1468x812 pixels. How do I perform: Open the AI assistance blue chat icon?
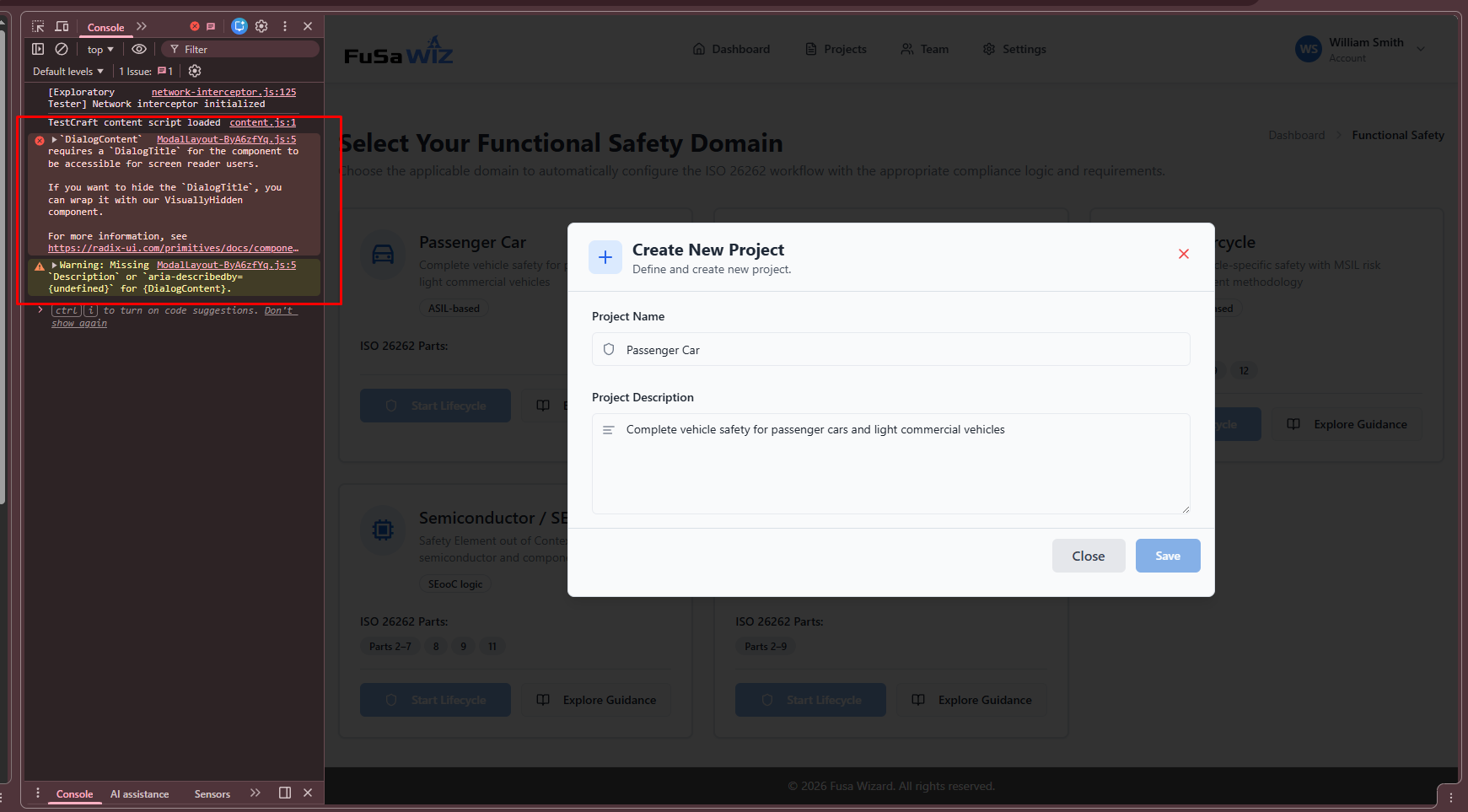(x=239, y=26)
